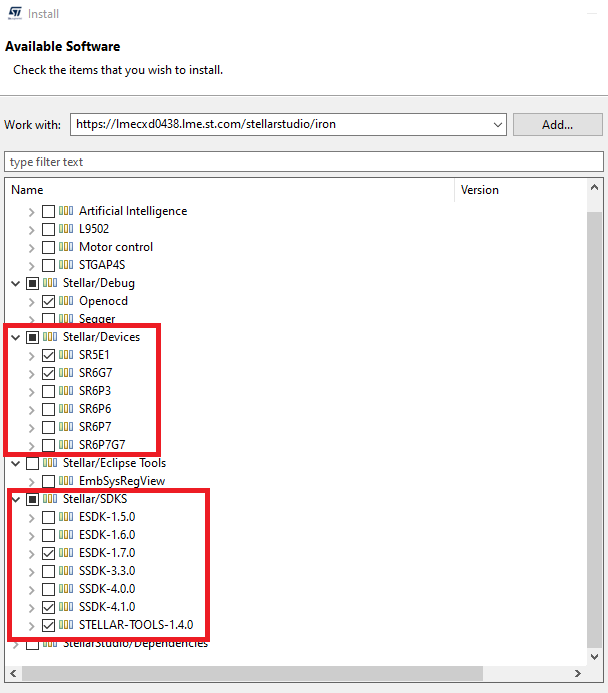Screen dimensions: 608x693
Task: Click the category icon beside Motor control
Action: [66, 247]
